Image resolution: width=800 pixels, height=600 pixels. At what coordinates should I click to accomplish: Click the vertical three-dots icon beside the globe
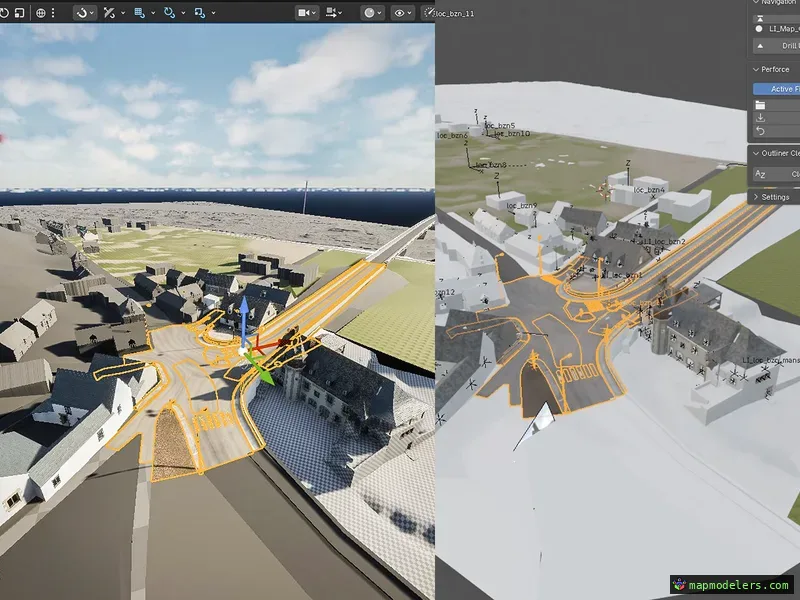pyautogui.click(x=53, y=13)
